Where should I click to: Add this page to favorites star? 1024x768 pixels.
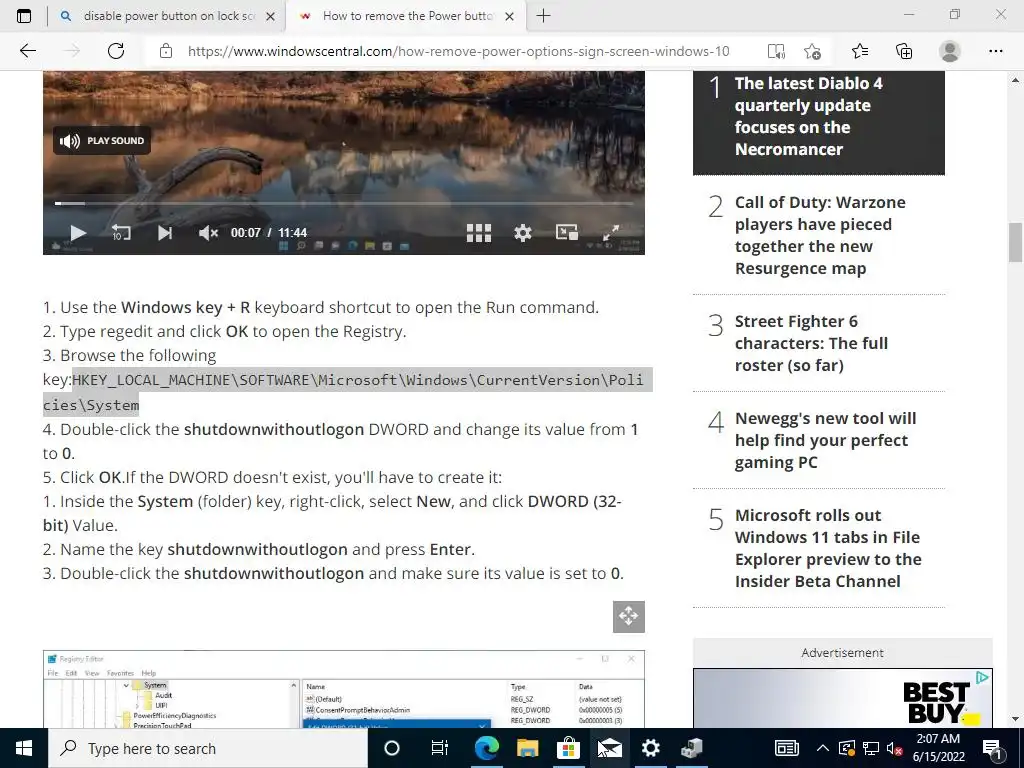click(812, 52)
